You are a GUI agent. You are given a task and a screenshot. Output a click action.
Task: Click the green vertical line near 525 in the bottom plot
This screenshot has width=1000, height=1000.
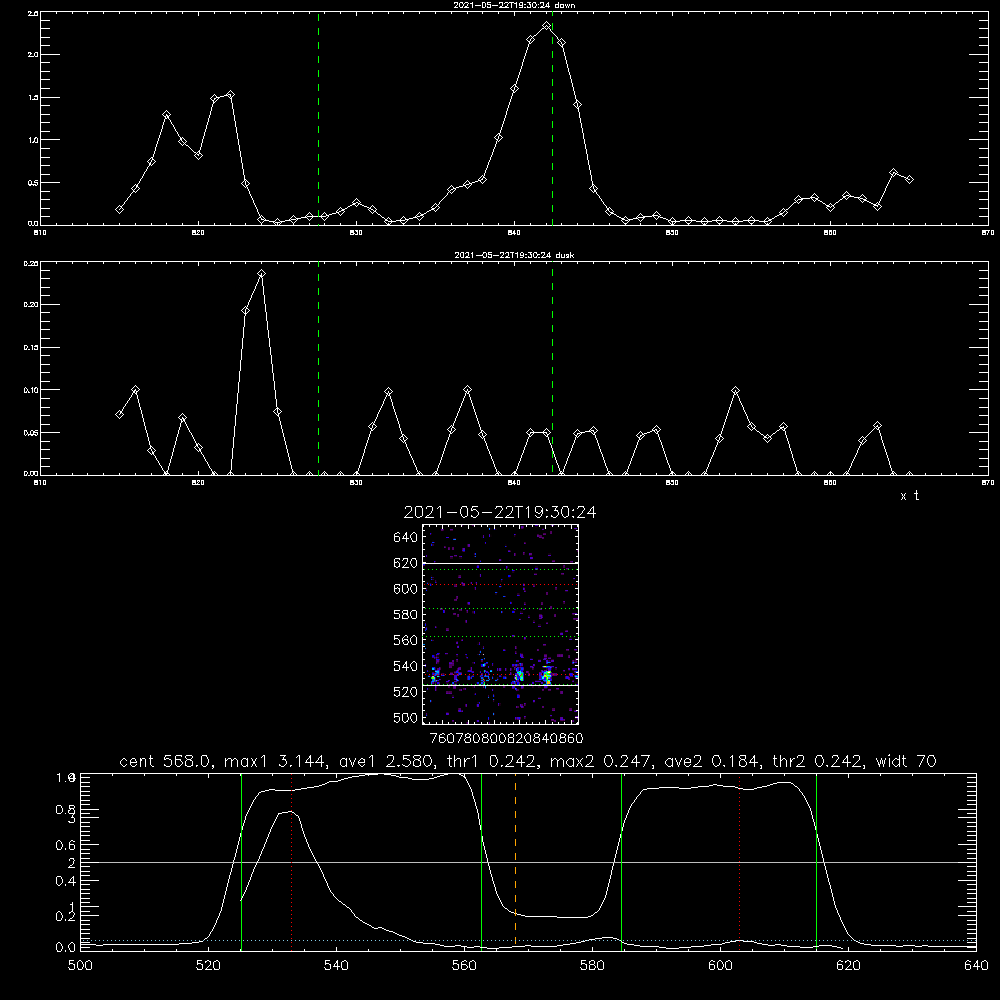(x=241, y=862)
